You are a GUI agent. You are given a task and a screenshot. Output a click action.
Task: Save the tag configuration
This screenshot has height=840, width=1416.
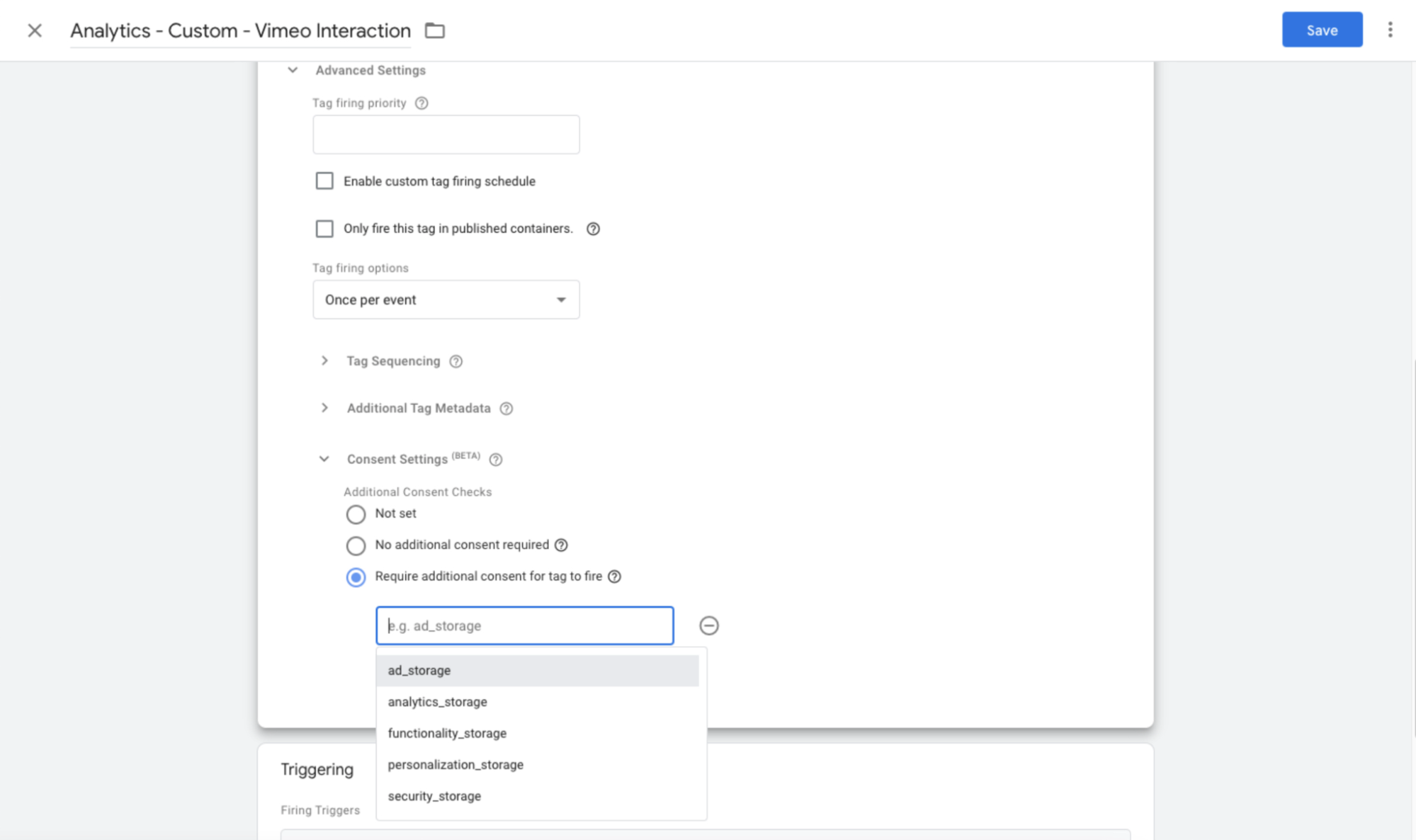[x=1322, y=30]
